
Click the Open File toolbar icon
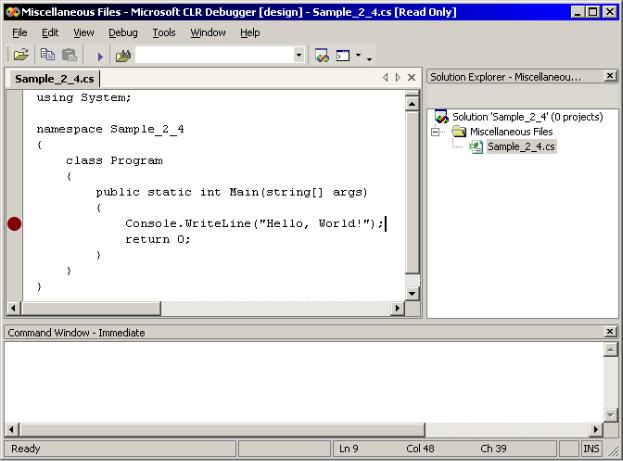[x=21, y=55]
